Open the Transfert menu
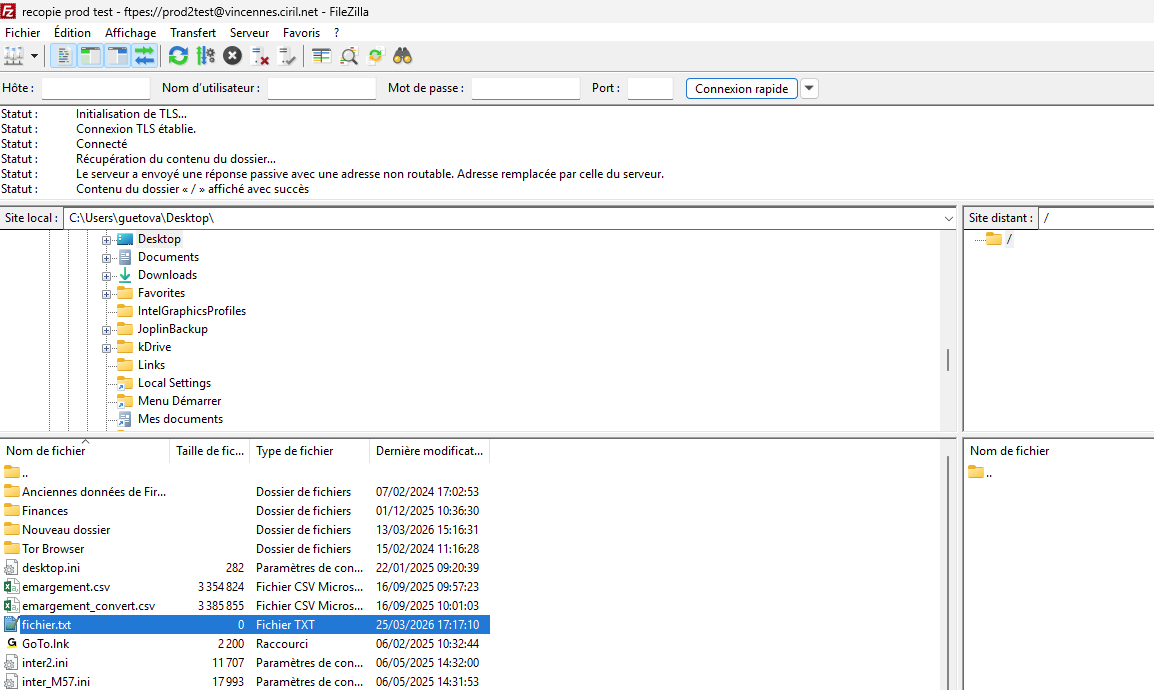Viewport: 1154px width, 690px height. pyautogui.click(x=192, y=33)
